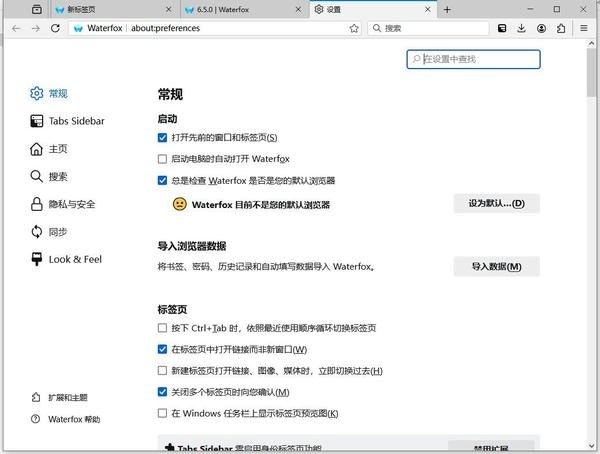
Task: Enable 启动电脑时自动打开 Waterfox checkbox
Action: click(162, 159)
